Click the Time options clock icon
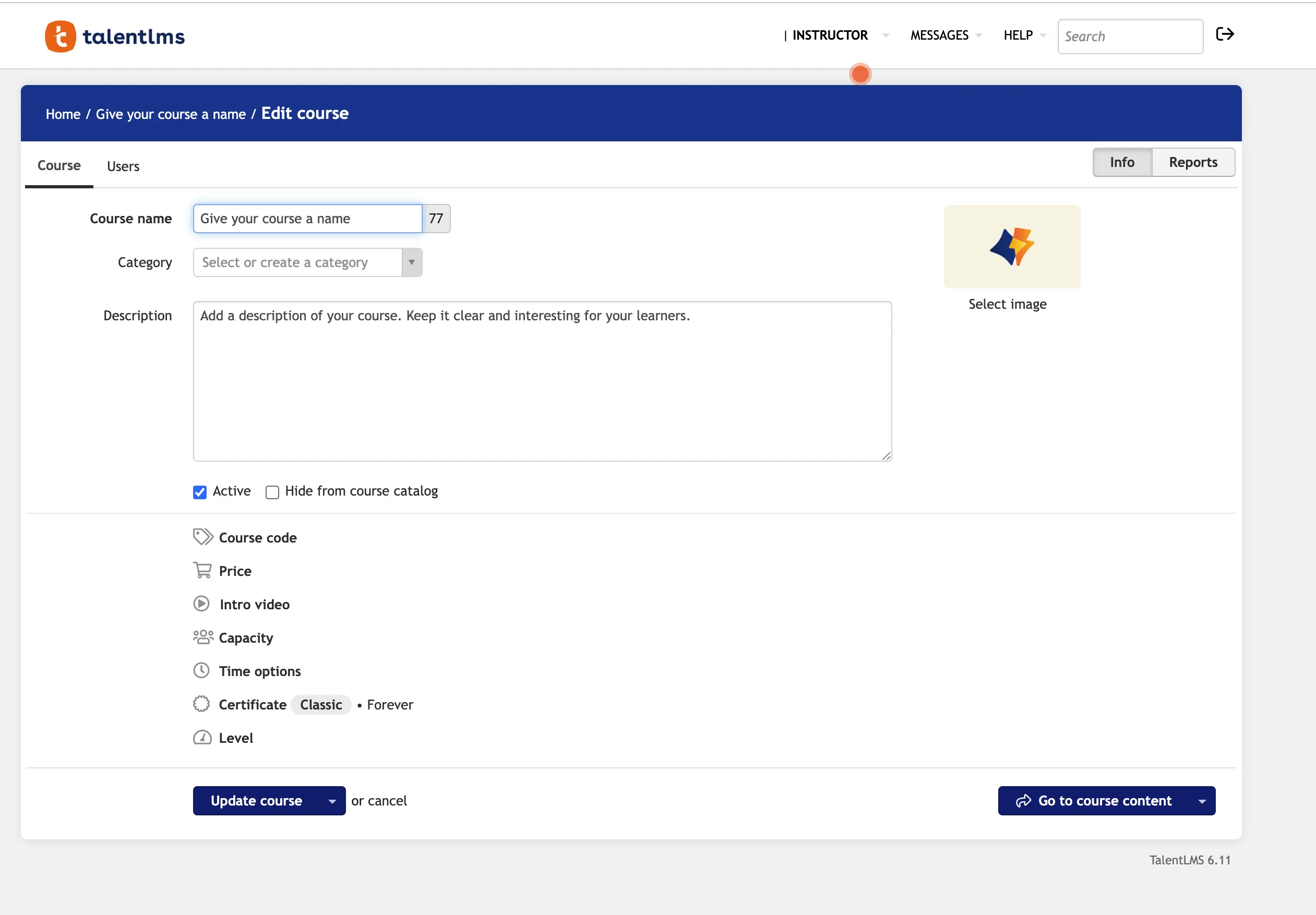The height and width of the screenshot is (915, 1316). point(201,670)
